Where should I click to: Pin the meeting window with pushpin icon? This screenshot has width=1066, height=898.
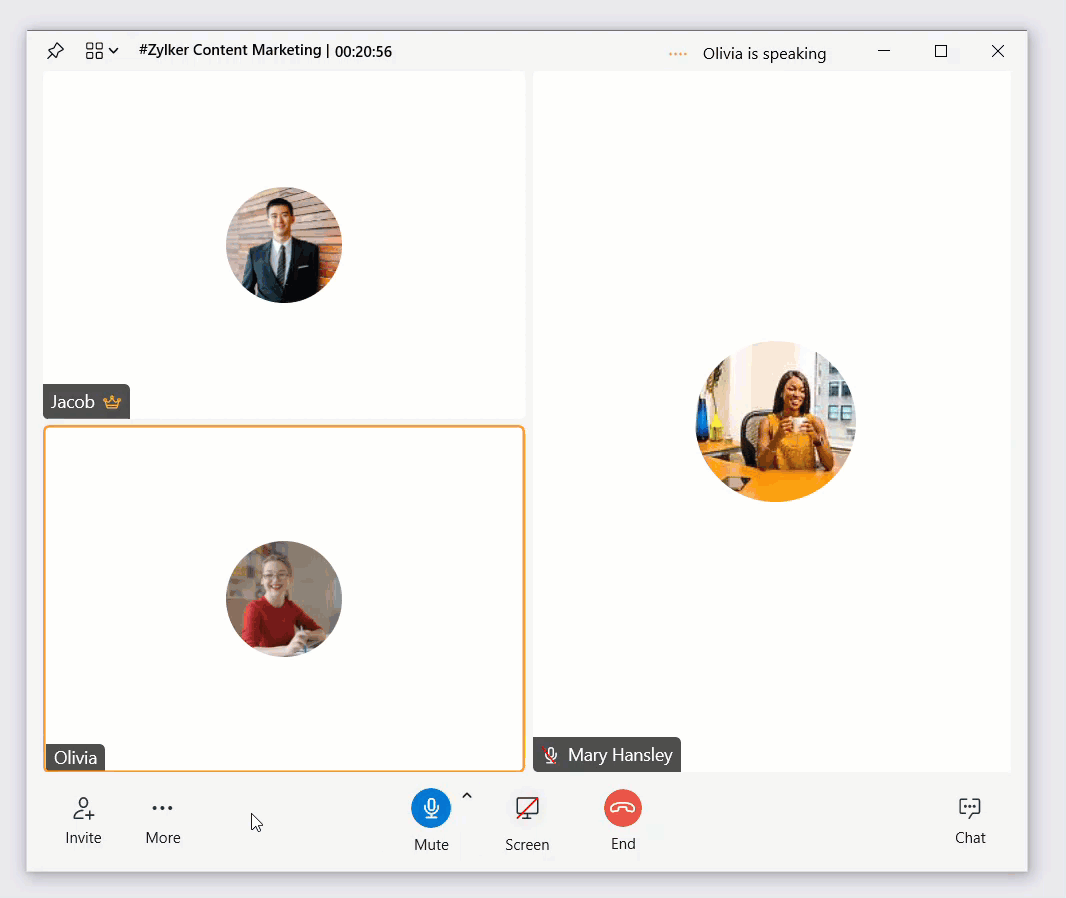pyautogui.click(x=55, y=51)
